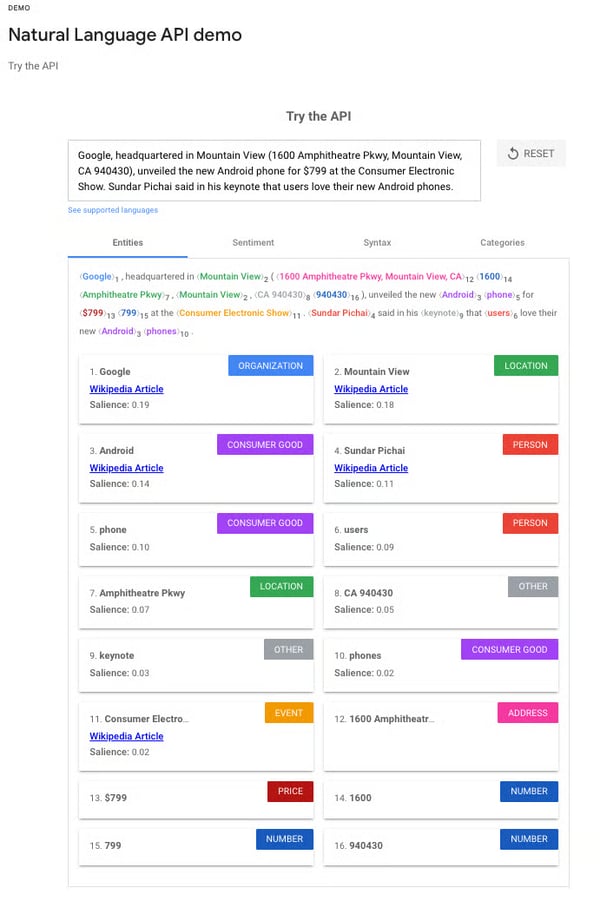The image size is (600, 901).
Task: Click the EVENT tag on the Consumer Electro card
Action: [x=289, y=713]
